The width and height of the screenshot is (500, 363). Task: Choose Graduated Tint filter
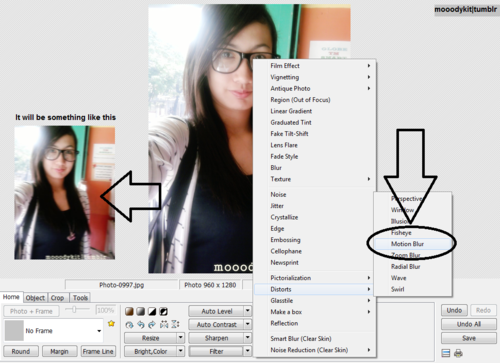click(x=314, y=122)
